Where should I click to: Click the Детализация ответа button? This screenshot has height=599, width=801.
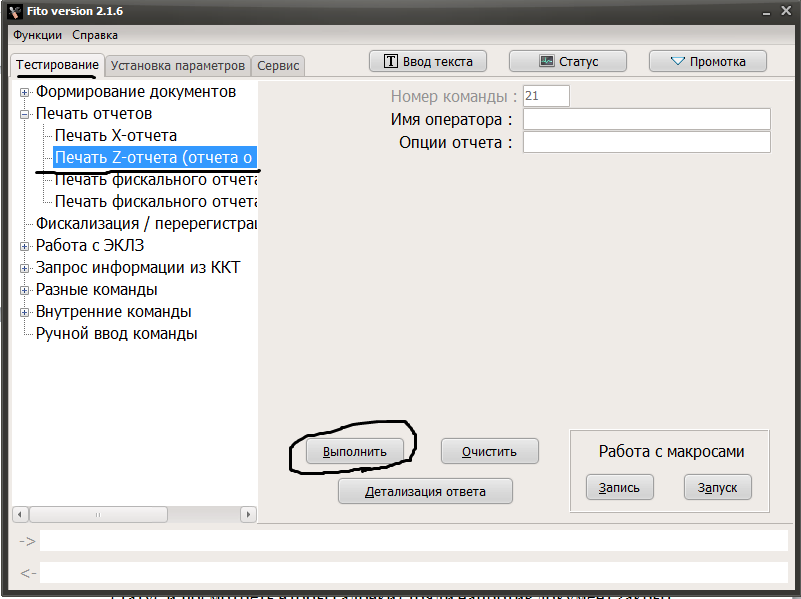(425, 491)
